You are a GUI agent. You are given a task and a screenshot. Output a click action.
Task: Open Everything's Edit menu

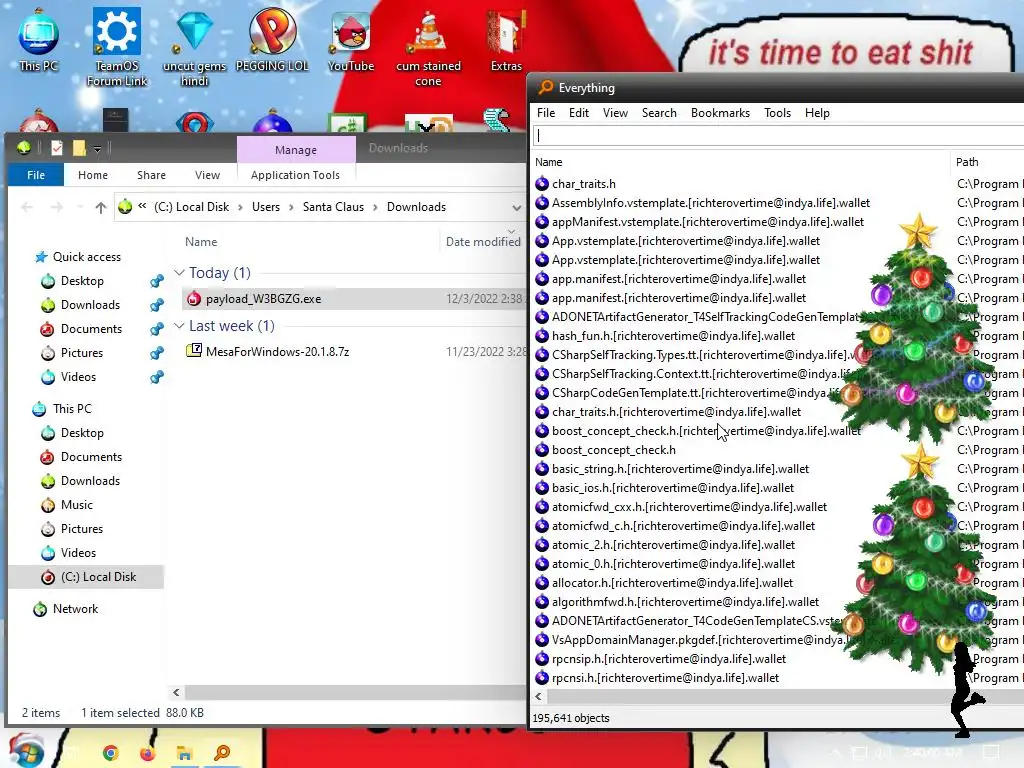point(579,113)
